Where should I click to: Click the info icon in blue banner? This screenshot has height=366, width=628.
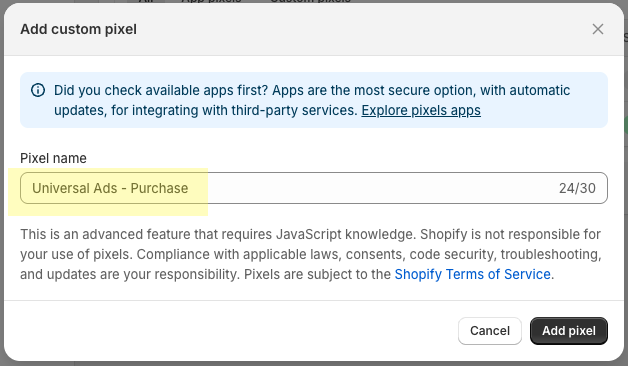pos(38,90)
